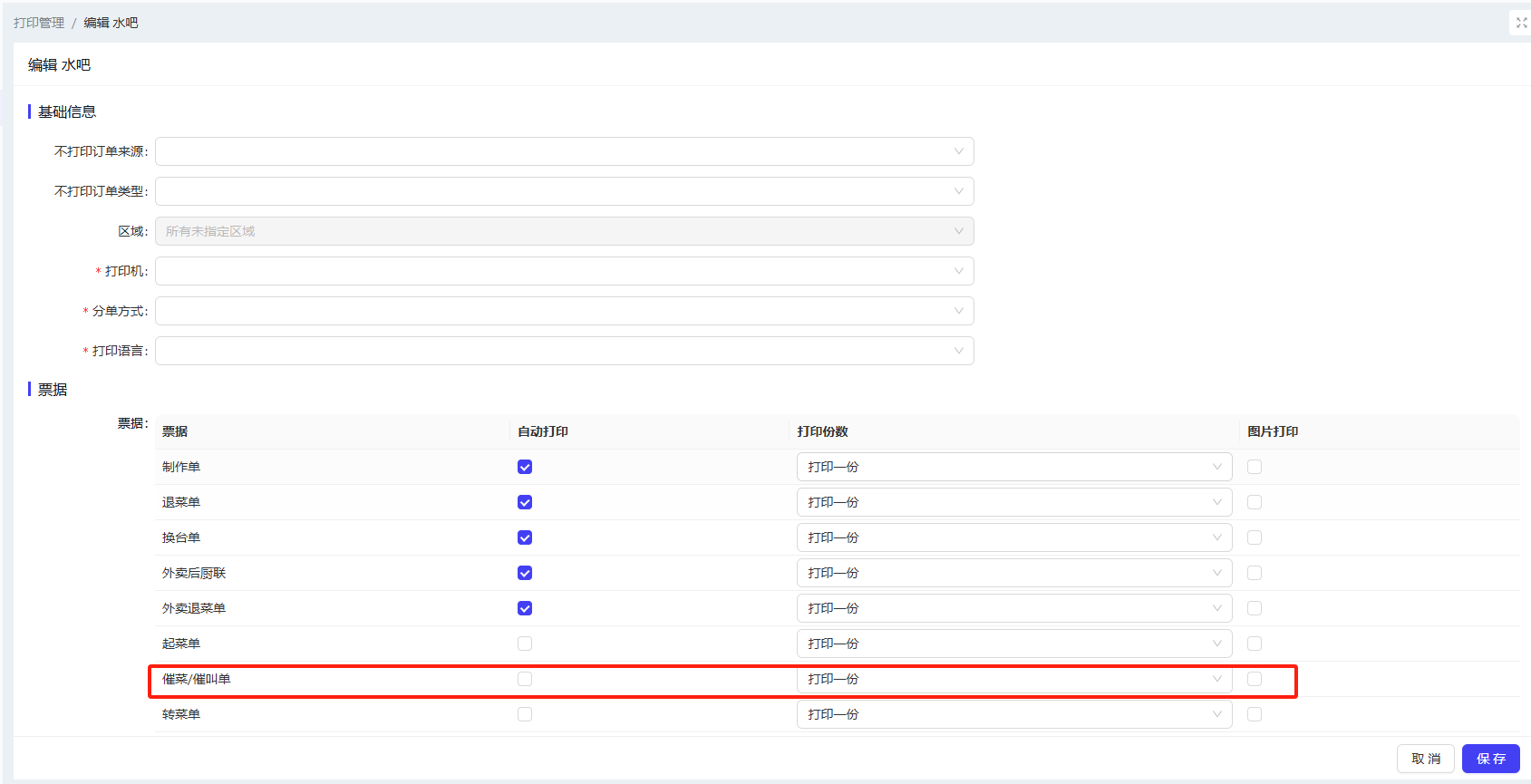1531x784 pixels.
Task: Click the 退菜单 row label
Action: 181,502
